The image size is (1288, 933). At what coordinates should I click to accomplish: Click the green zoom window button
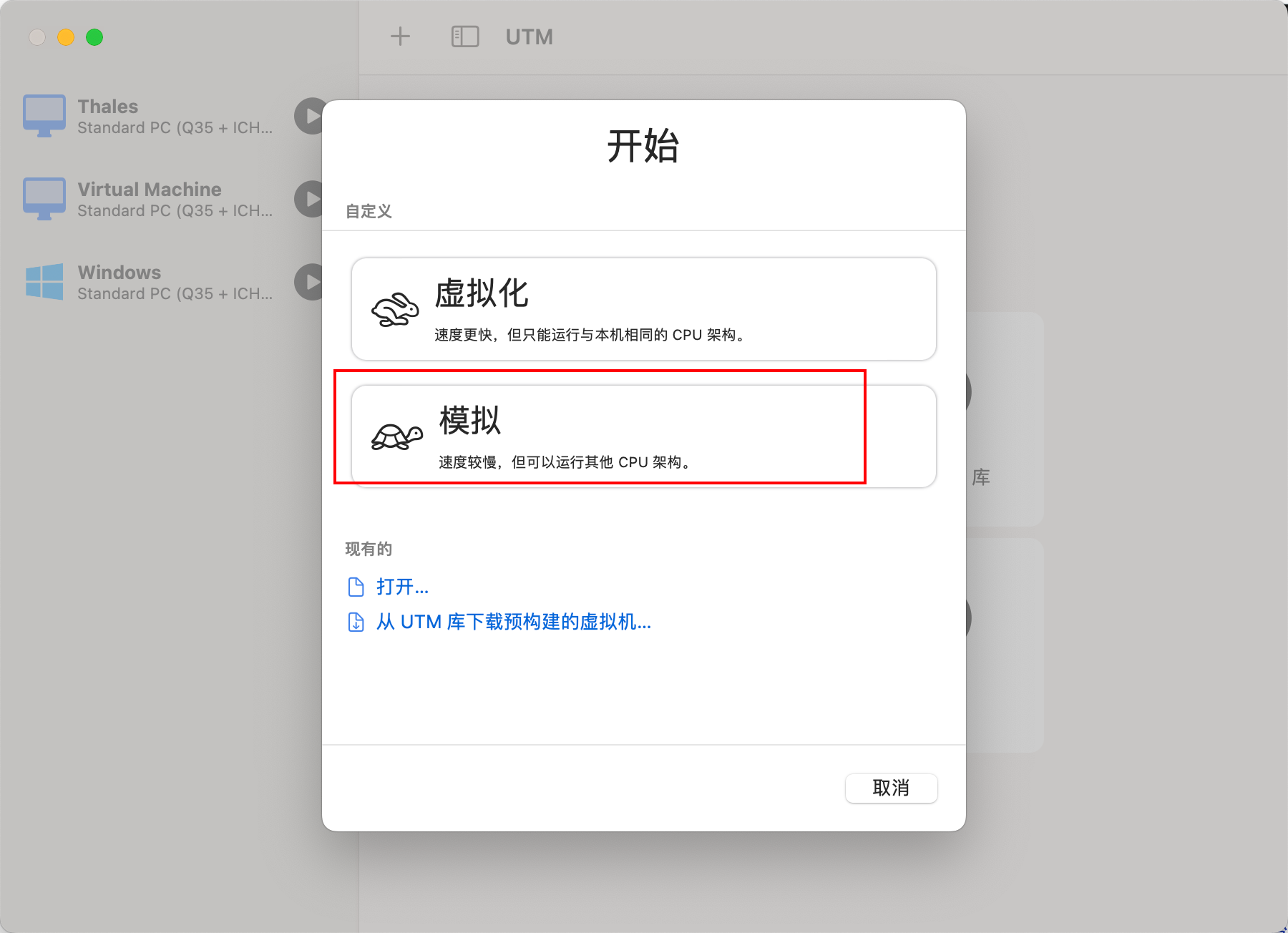(x=94, y=37)
